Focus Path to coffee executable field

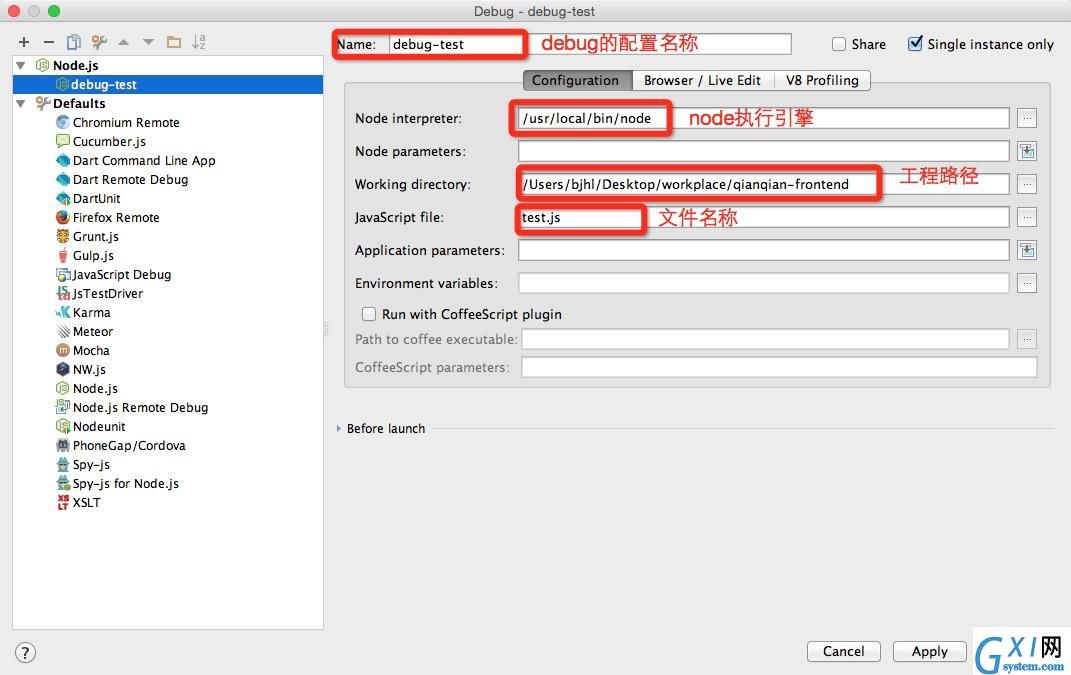(x=766, y=339)
